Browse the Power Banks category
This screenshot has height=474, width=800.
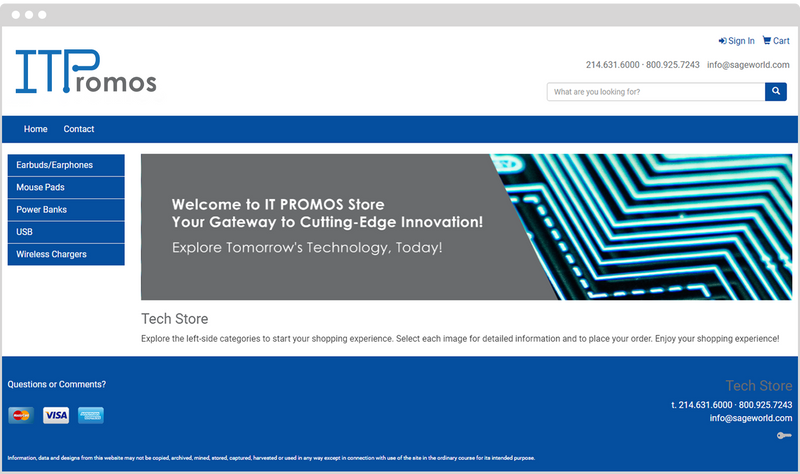(66, 210)
